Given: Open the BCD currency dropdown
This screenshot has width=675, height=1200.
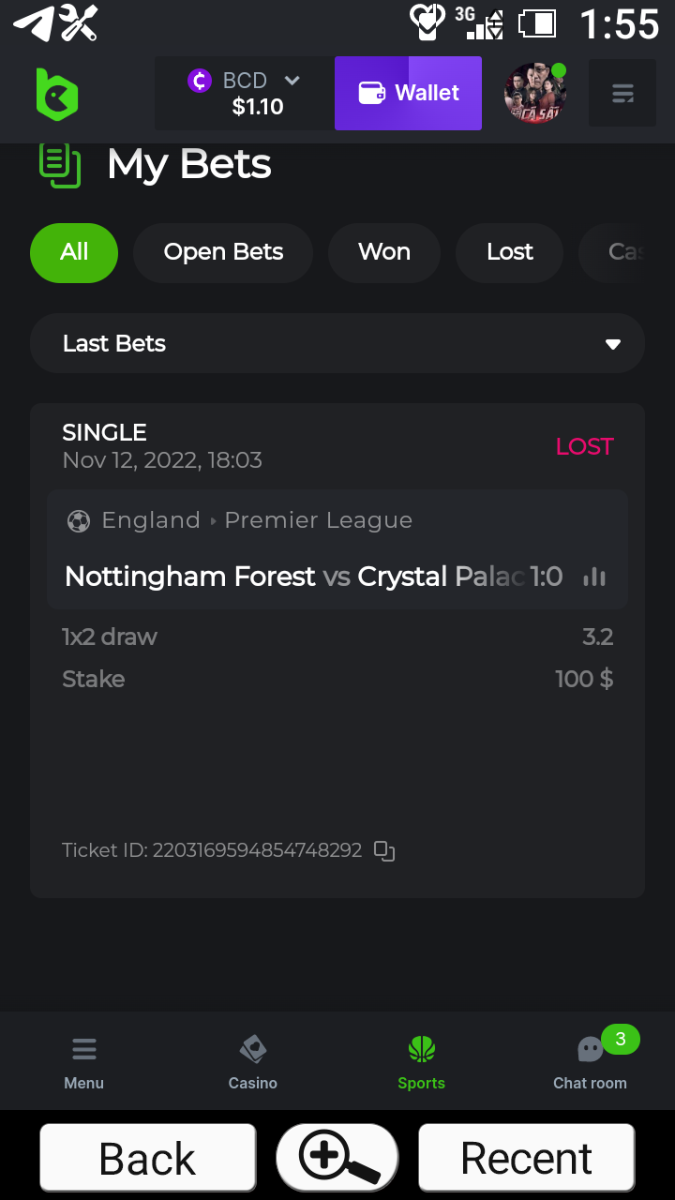Looking at the screenshot, I should click(245, 94).
